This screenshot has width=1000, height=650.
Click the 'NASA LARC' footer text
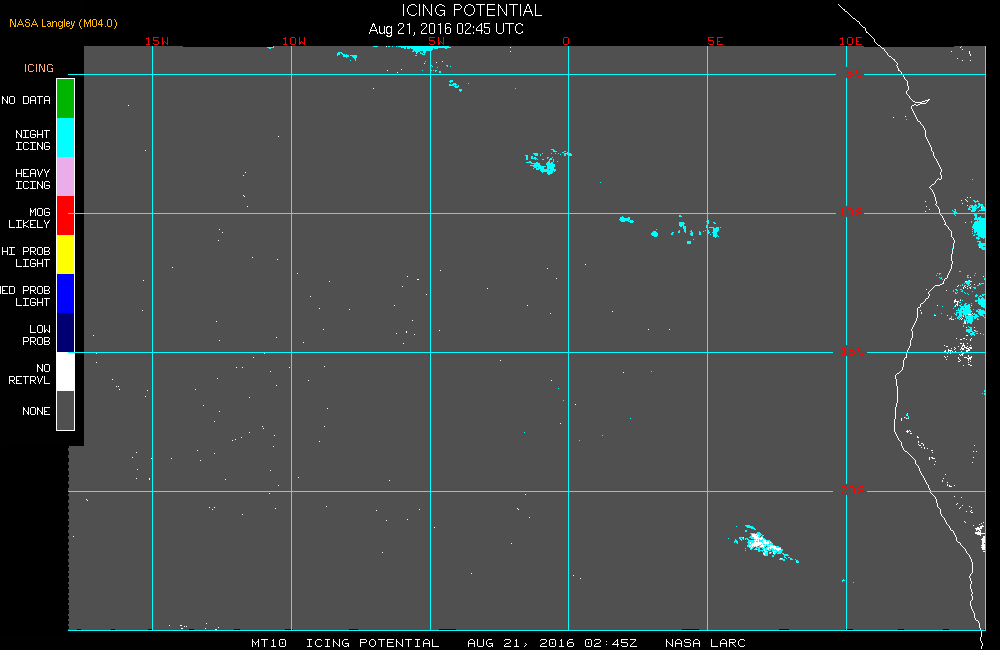(705, 643)
